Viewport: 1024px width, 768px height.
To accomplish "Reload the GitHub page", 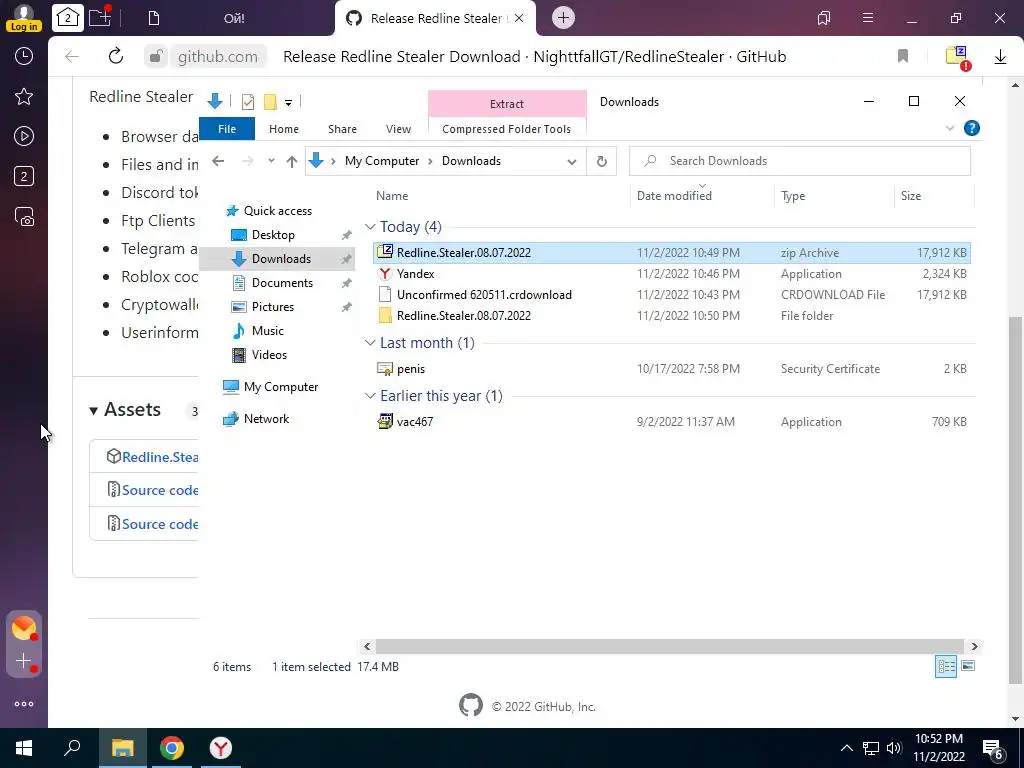I will 116,56.
